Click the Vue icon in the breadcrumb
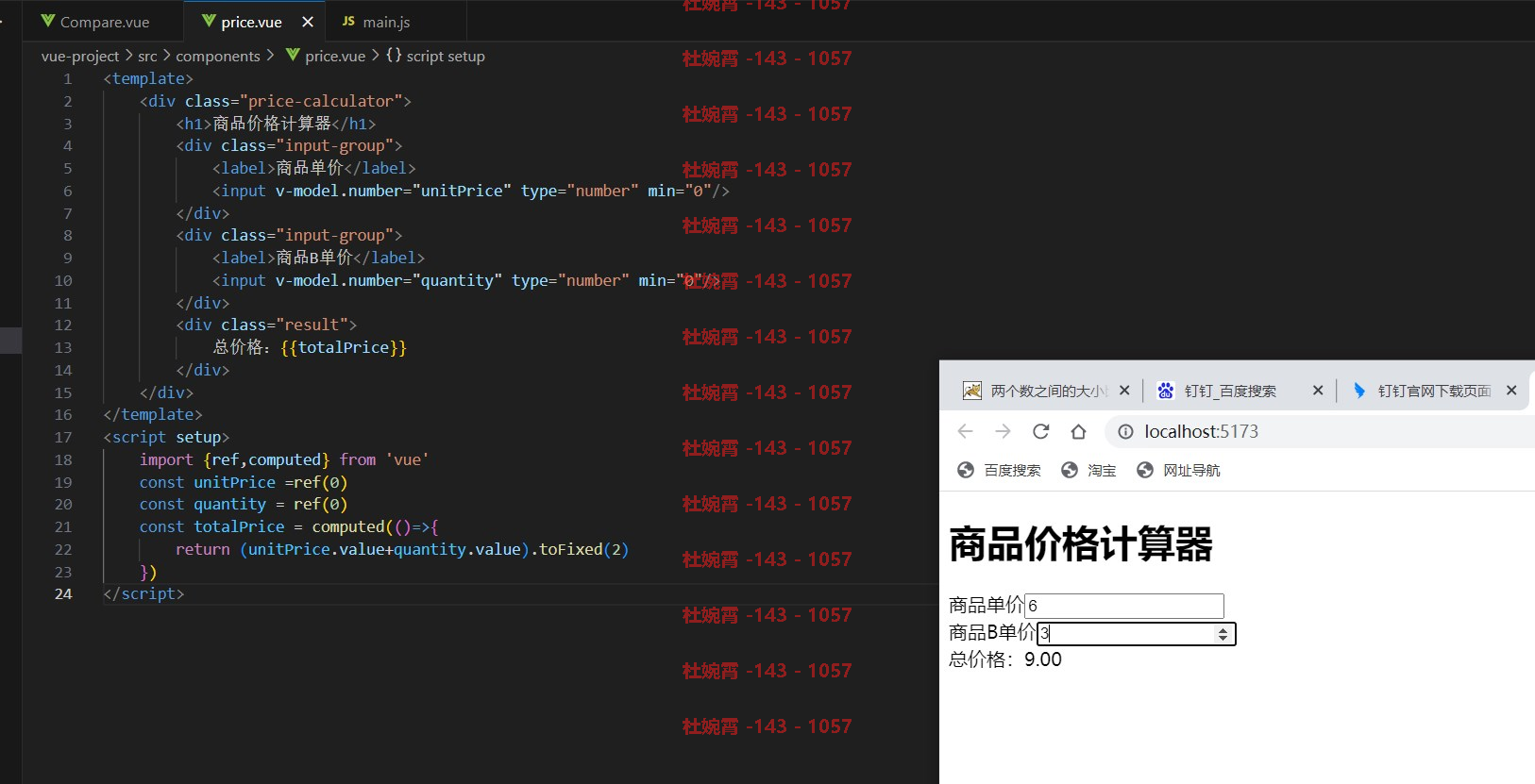 (x=293, y=56)
